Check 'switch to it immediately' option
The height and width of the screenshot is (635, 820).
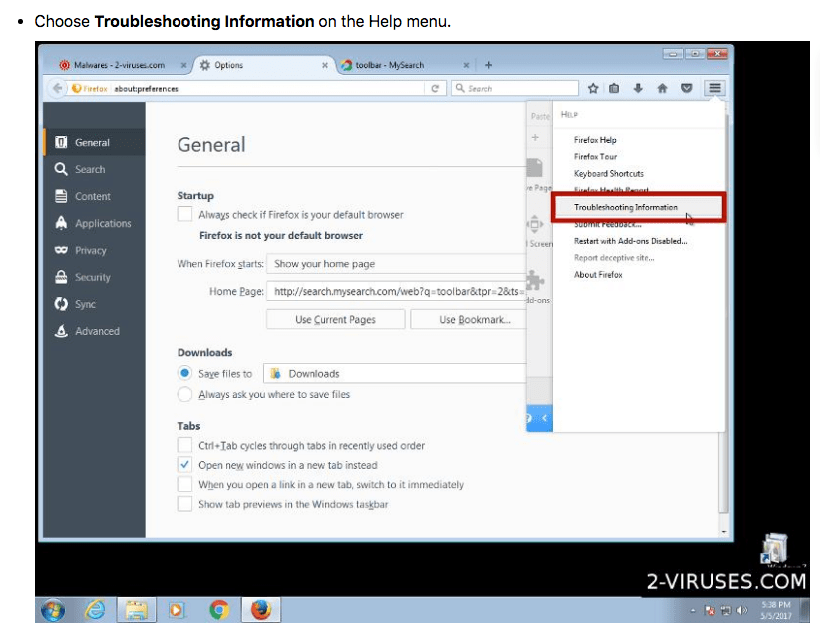185,484
